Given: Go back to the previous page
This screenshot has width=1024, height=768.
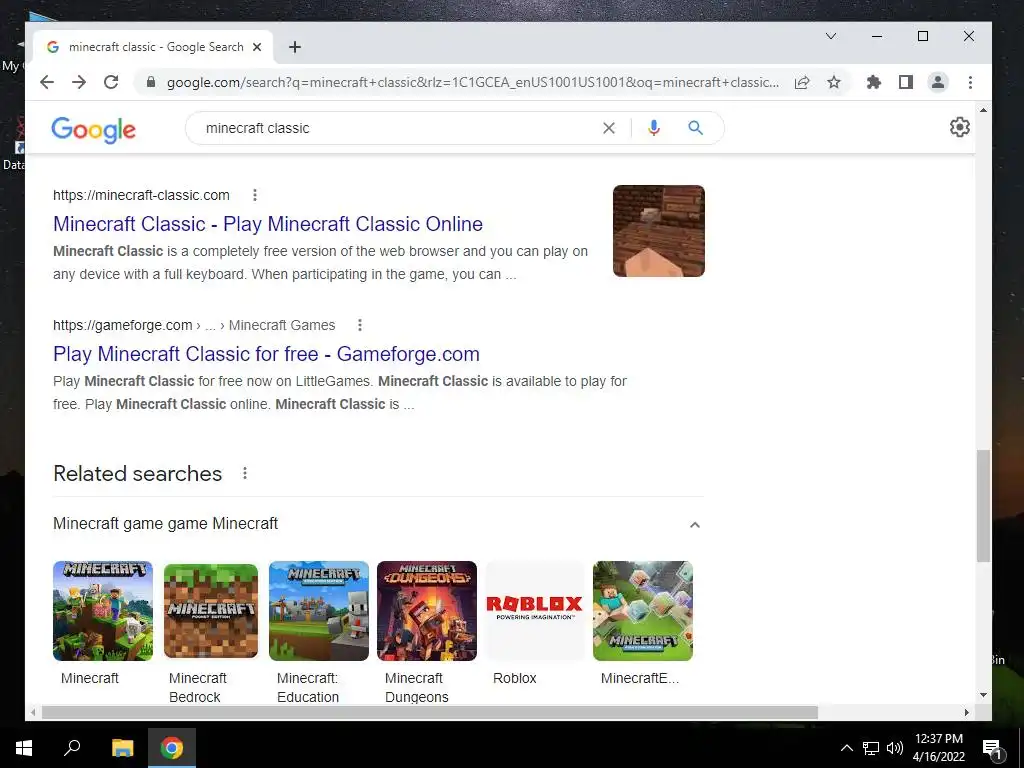Looking at the screenshot, I should (47, 82).
